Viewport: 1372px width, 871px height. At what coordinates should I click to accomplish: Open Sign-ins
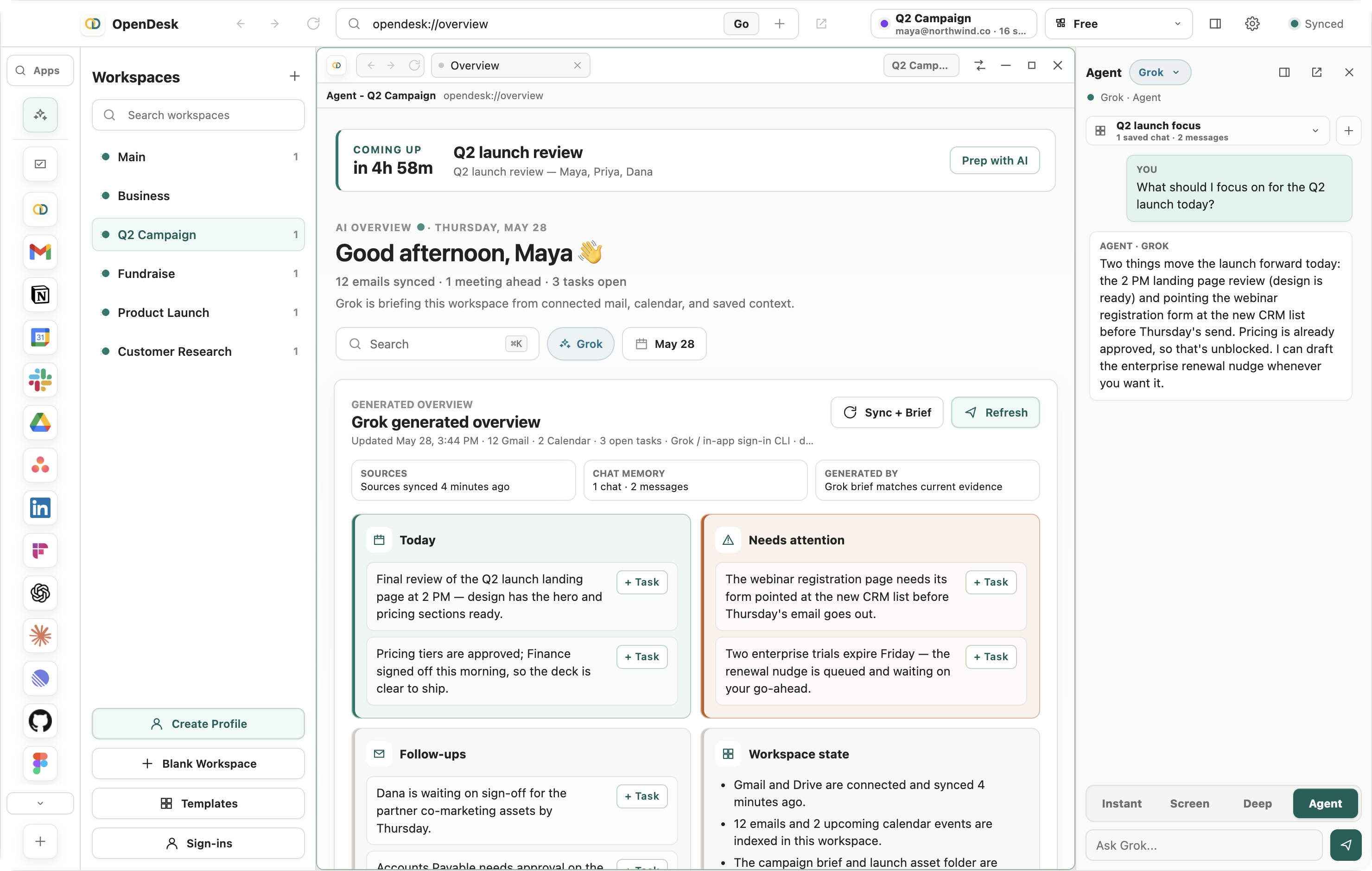198,843
